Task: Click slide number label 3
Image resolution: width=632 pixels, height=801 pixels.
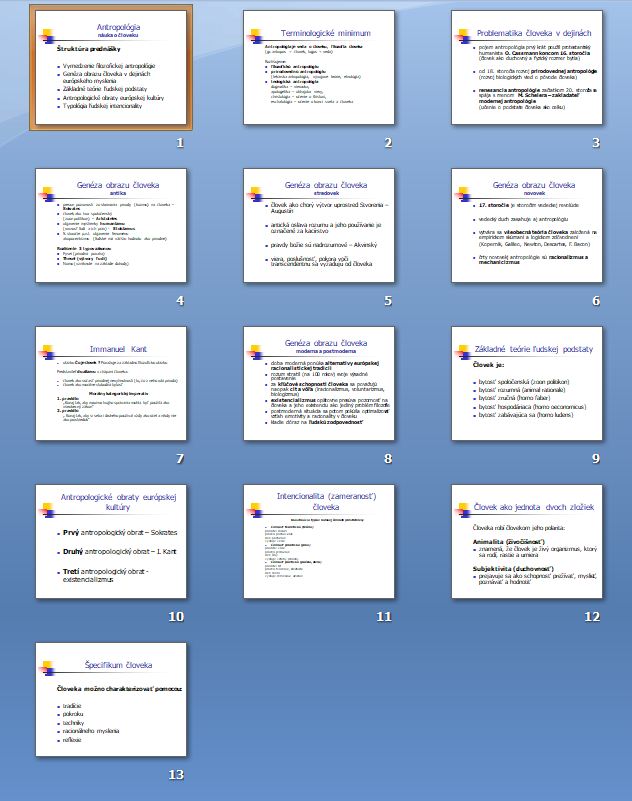Action: (x=596, y=143)
